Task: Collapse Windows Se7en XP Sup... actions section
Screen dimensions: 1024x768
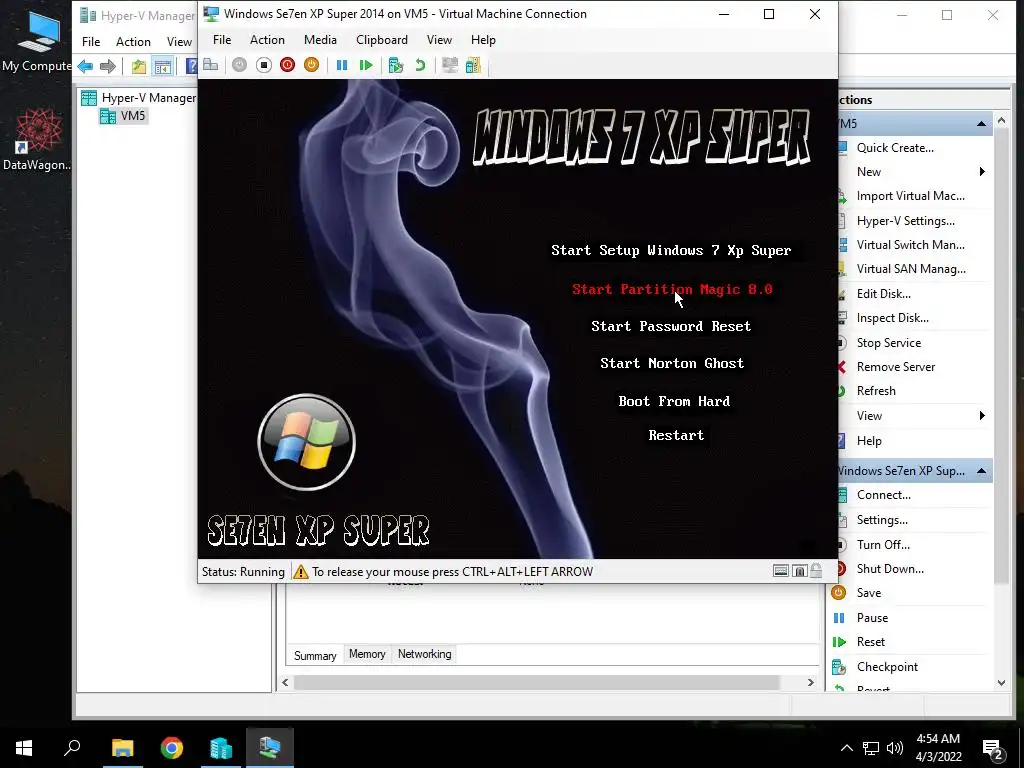Action: click(981, 471)
